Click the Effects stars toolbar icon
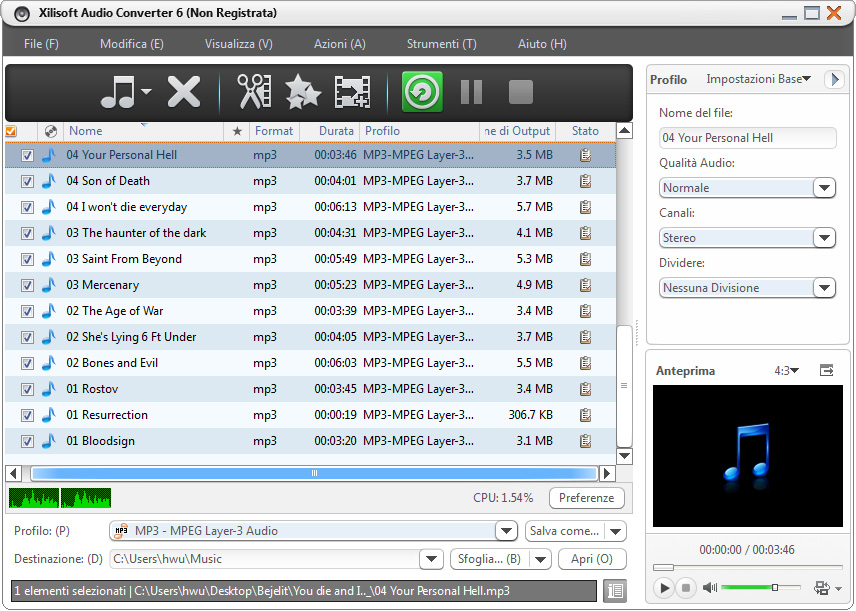Screen dimensions: 856x611 pos(302,92)
